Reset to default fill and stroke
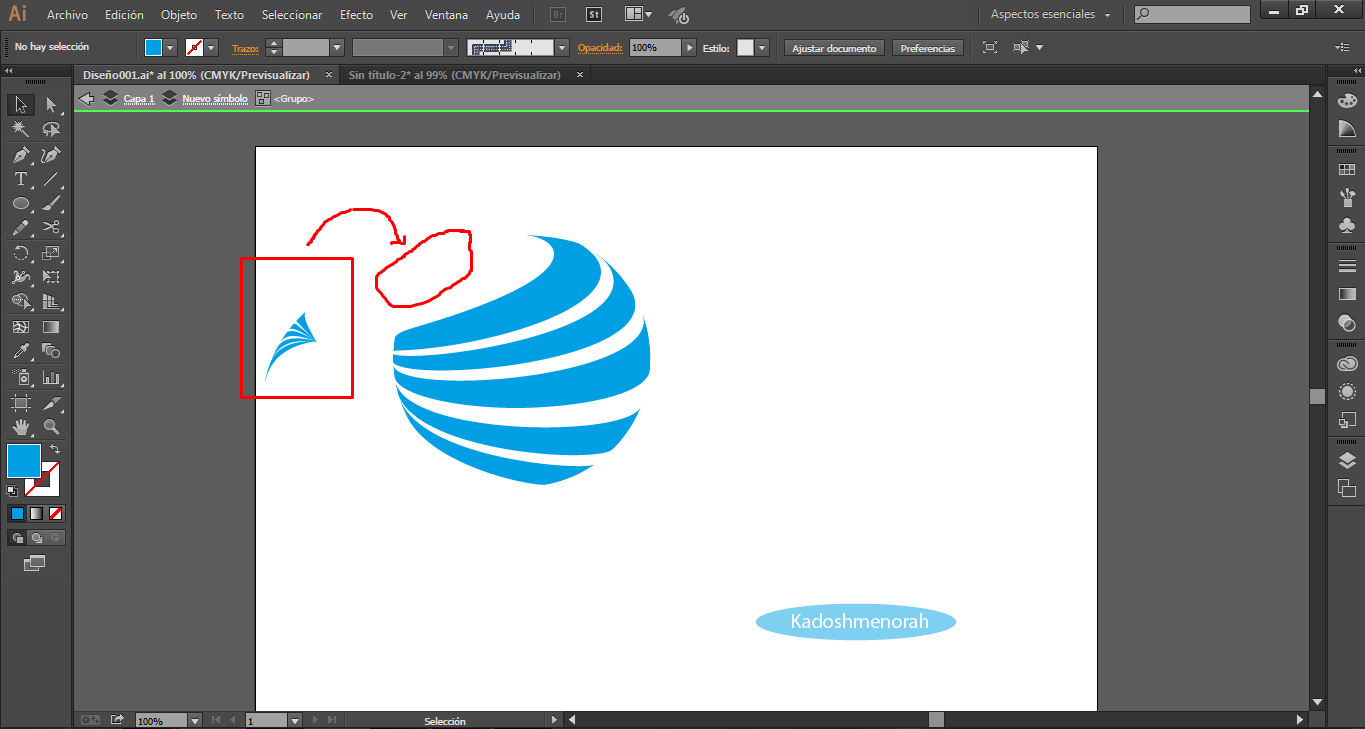The height and width of the screenshot is (729, 1365). (12, 490)
